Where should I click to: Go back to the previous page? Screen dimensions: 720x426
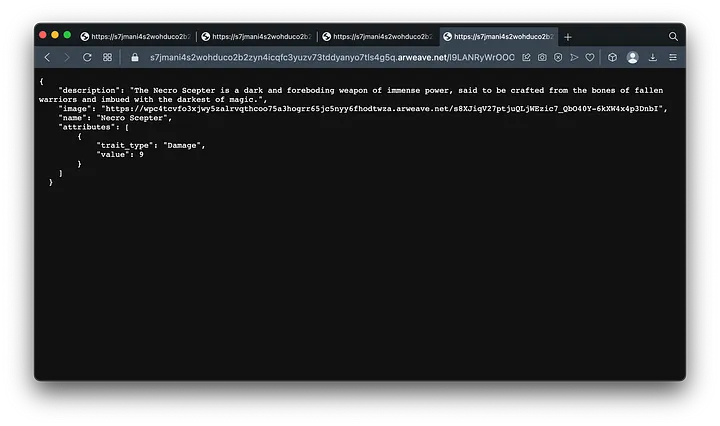click(x=47, y=58)
